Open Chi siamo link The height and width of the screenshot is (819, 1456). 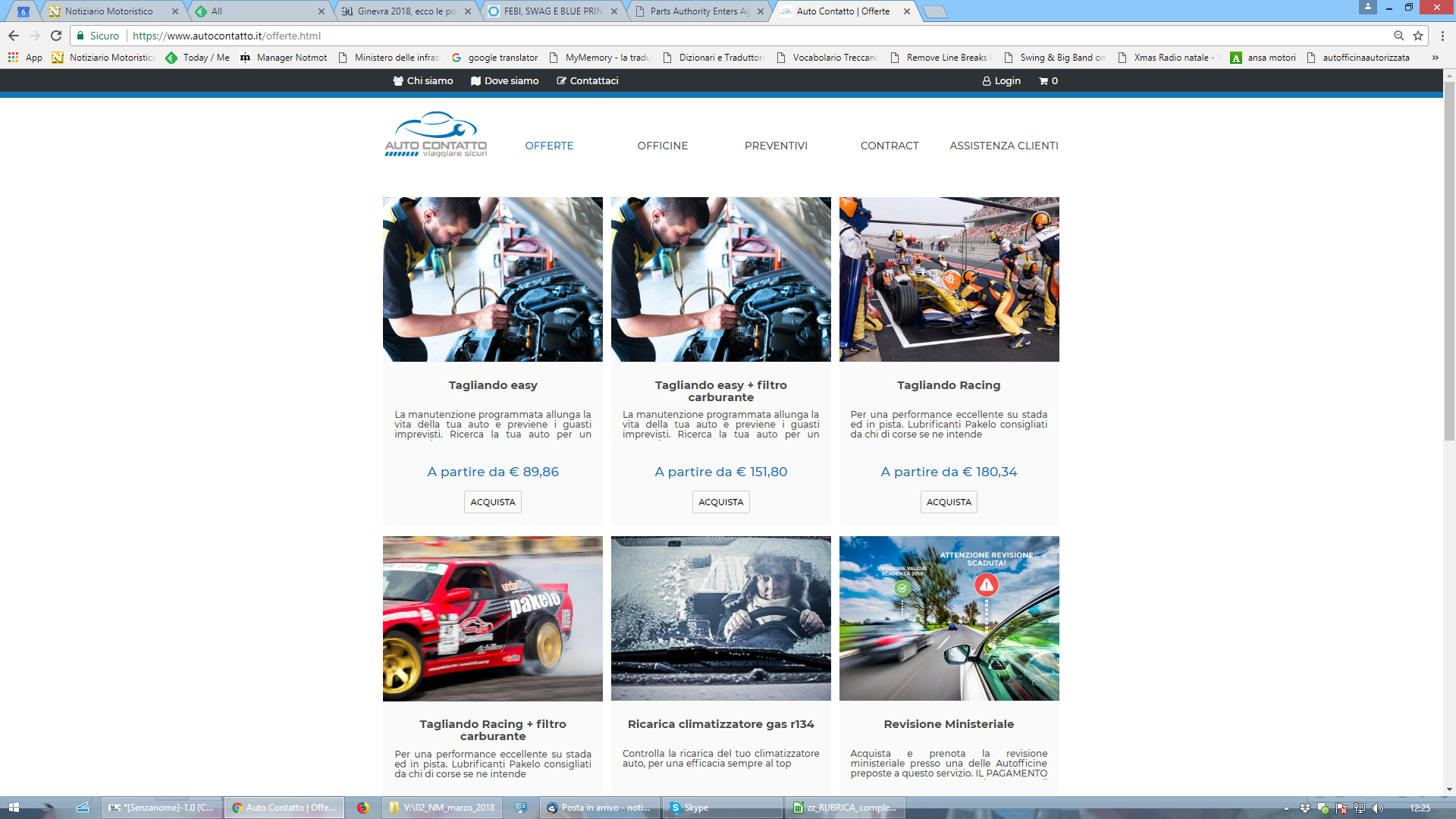pyautogui.click(x=423, y=81)
